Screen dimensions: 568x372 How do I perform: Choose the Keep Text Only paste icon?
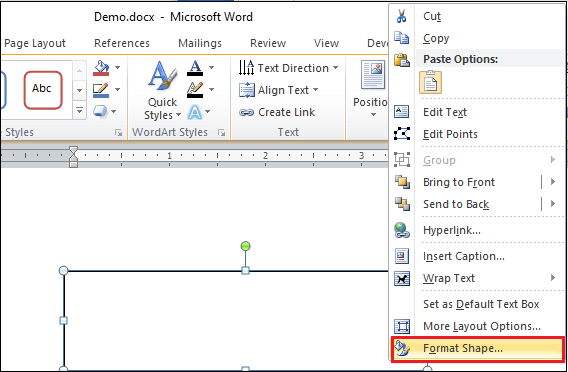430,82
